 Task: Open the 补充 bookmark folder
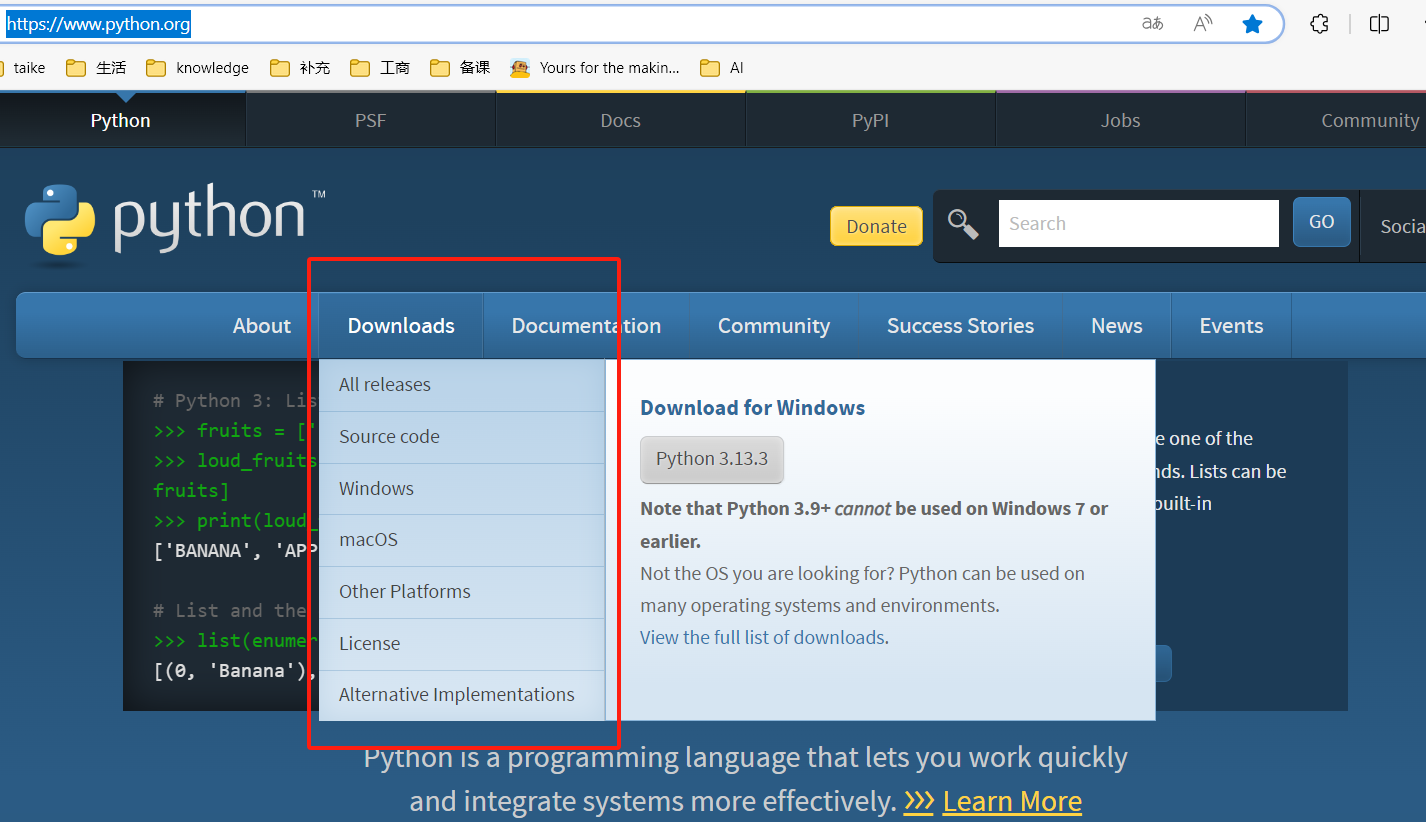(299, 68)
